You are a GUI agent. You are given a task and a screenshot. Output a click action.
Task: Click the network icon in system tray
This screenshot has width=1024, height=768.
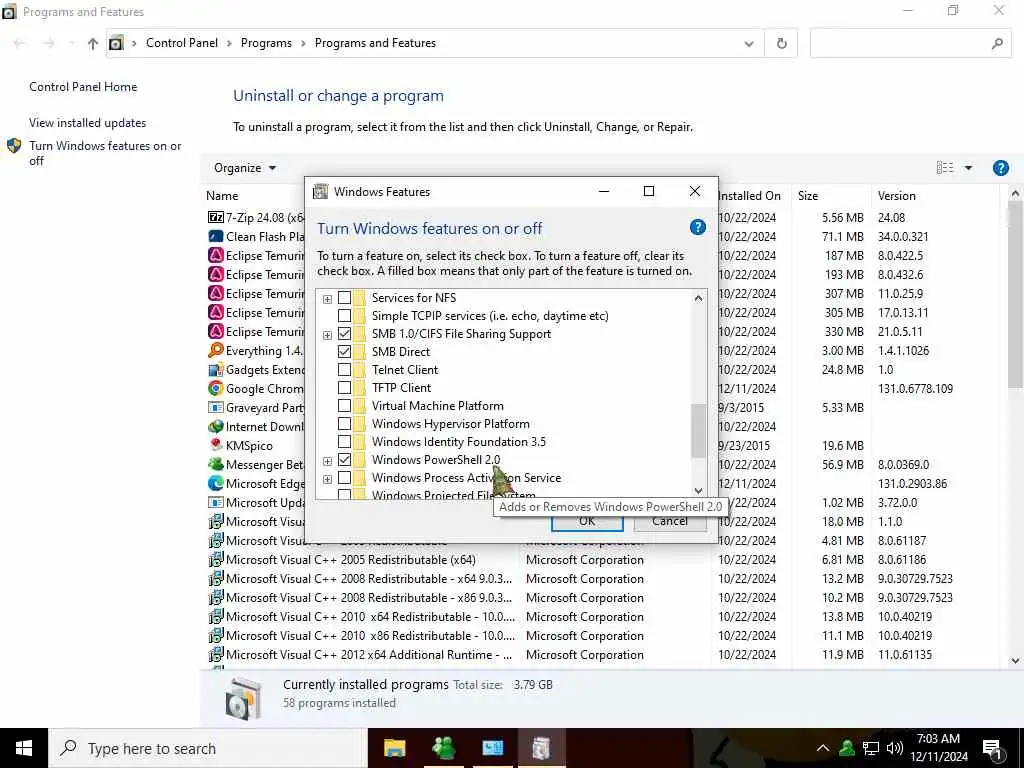(871, 748)
